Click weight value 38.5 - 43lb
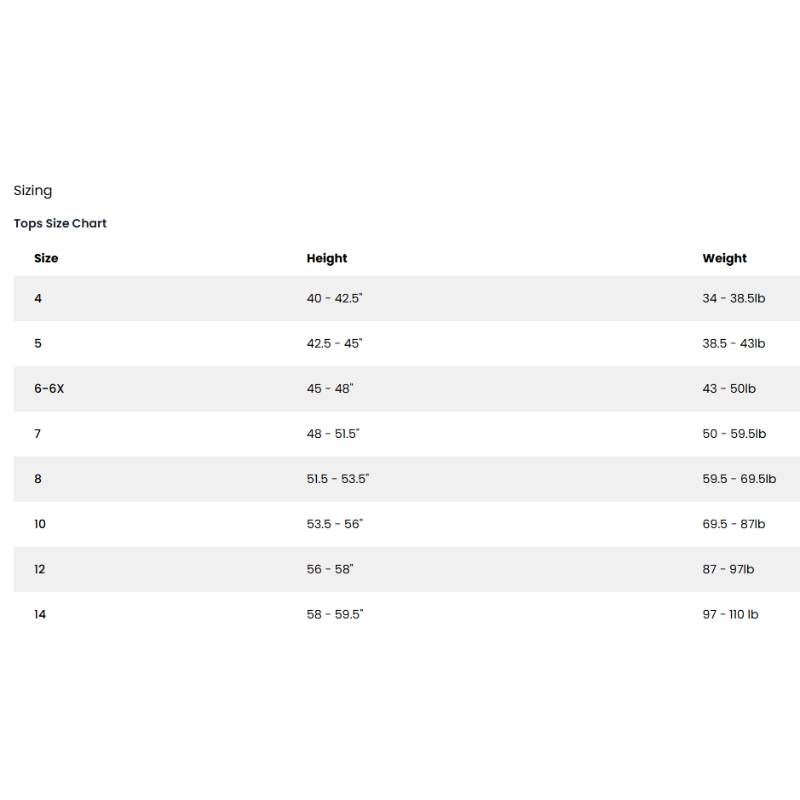The height and width of the screenshot is (800, 800). 733,343
